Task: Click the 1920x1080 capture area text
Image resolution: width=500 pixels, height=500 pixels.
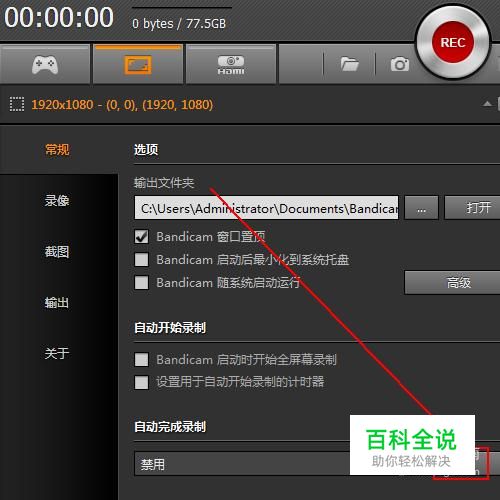Action: 122,105
